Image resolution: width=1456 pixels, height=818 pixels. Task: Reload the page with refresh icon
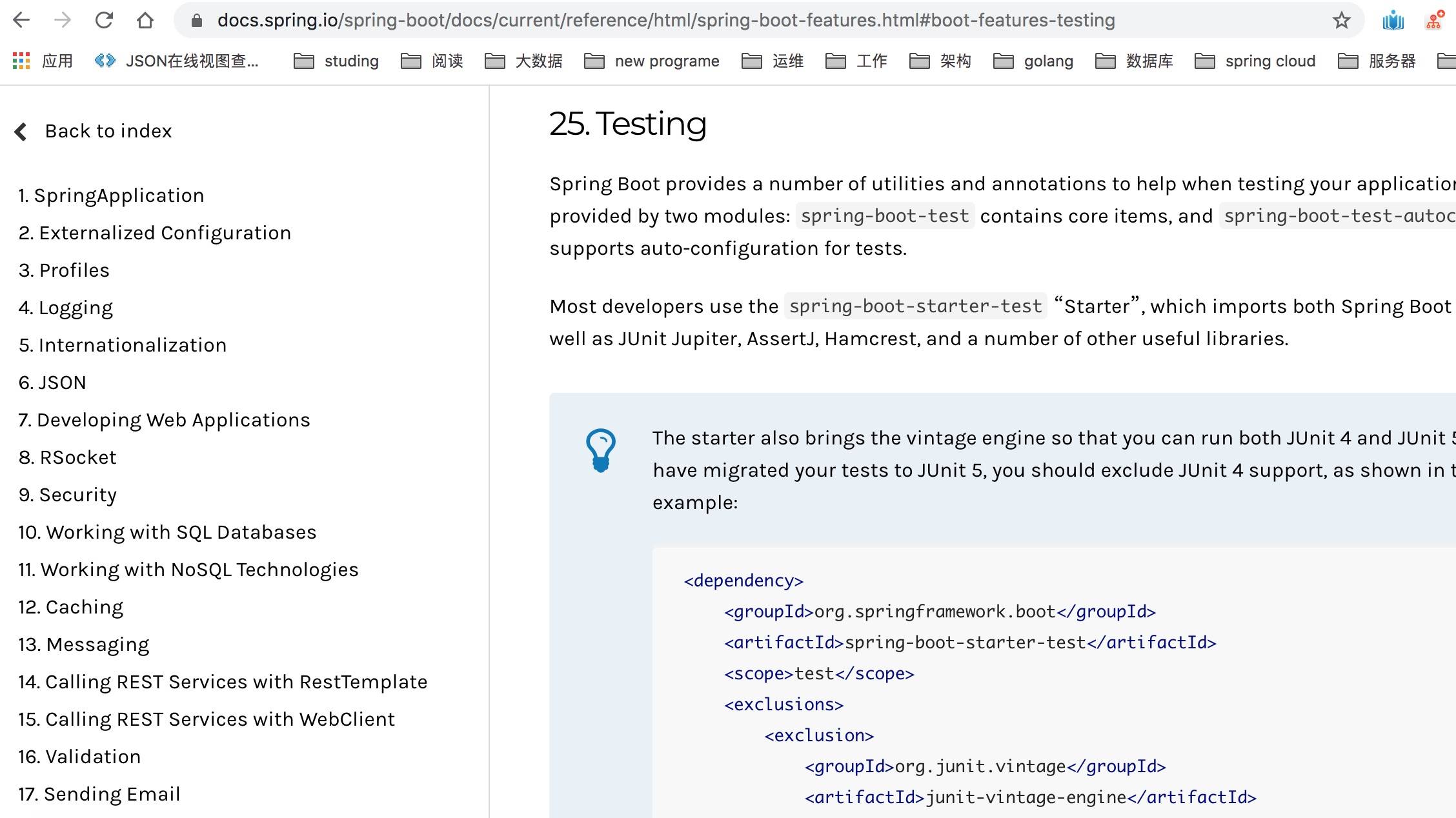pos(104,20)
